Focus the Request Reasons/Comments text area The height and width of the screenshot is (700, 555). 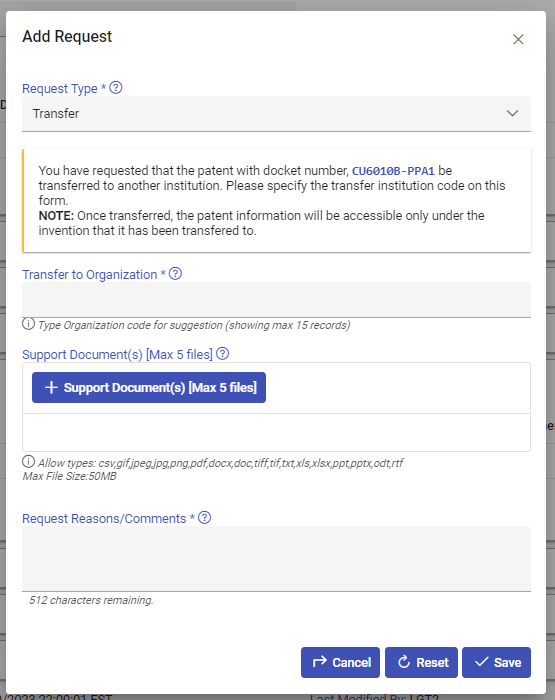point(276,559)
